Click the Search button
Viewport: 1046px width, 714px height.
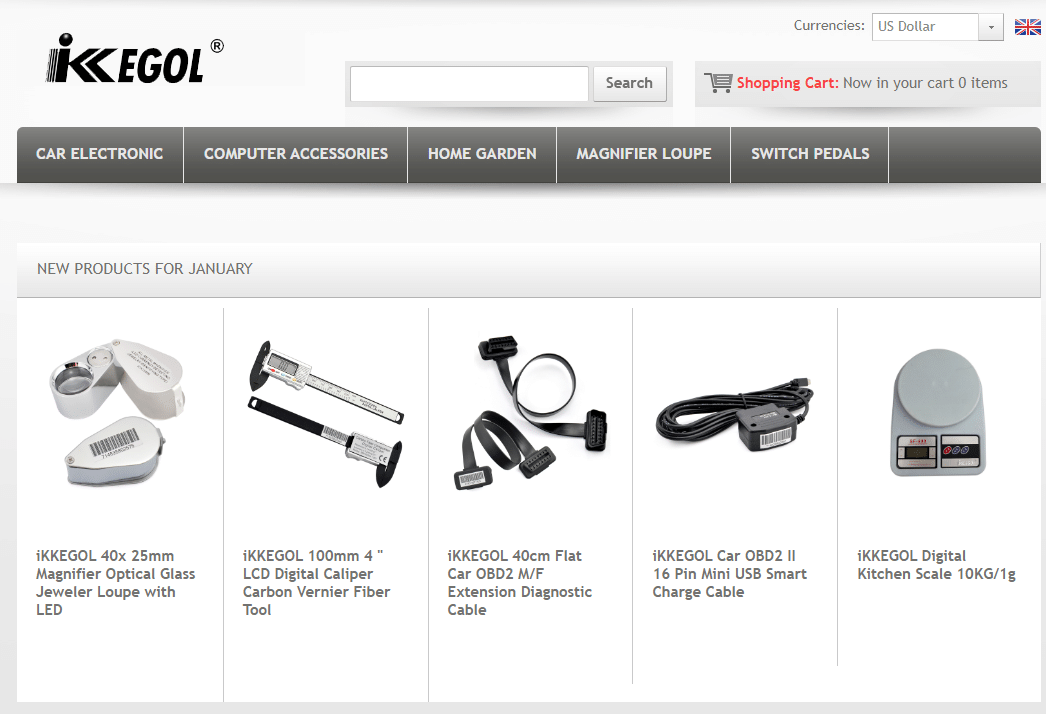point(629,83)
